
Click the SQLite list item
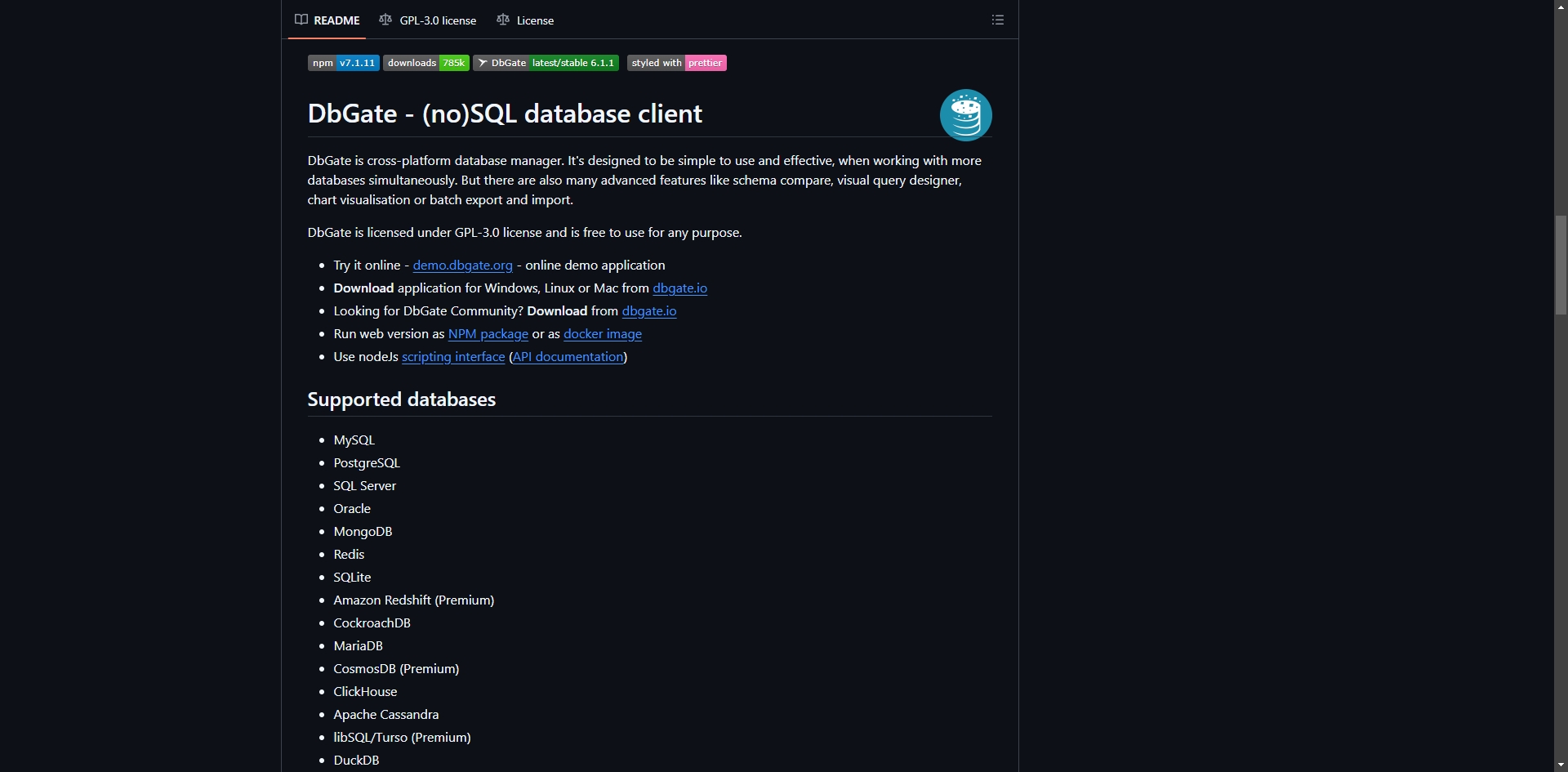pos(353,578)
